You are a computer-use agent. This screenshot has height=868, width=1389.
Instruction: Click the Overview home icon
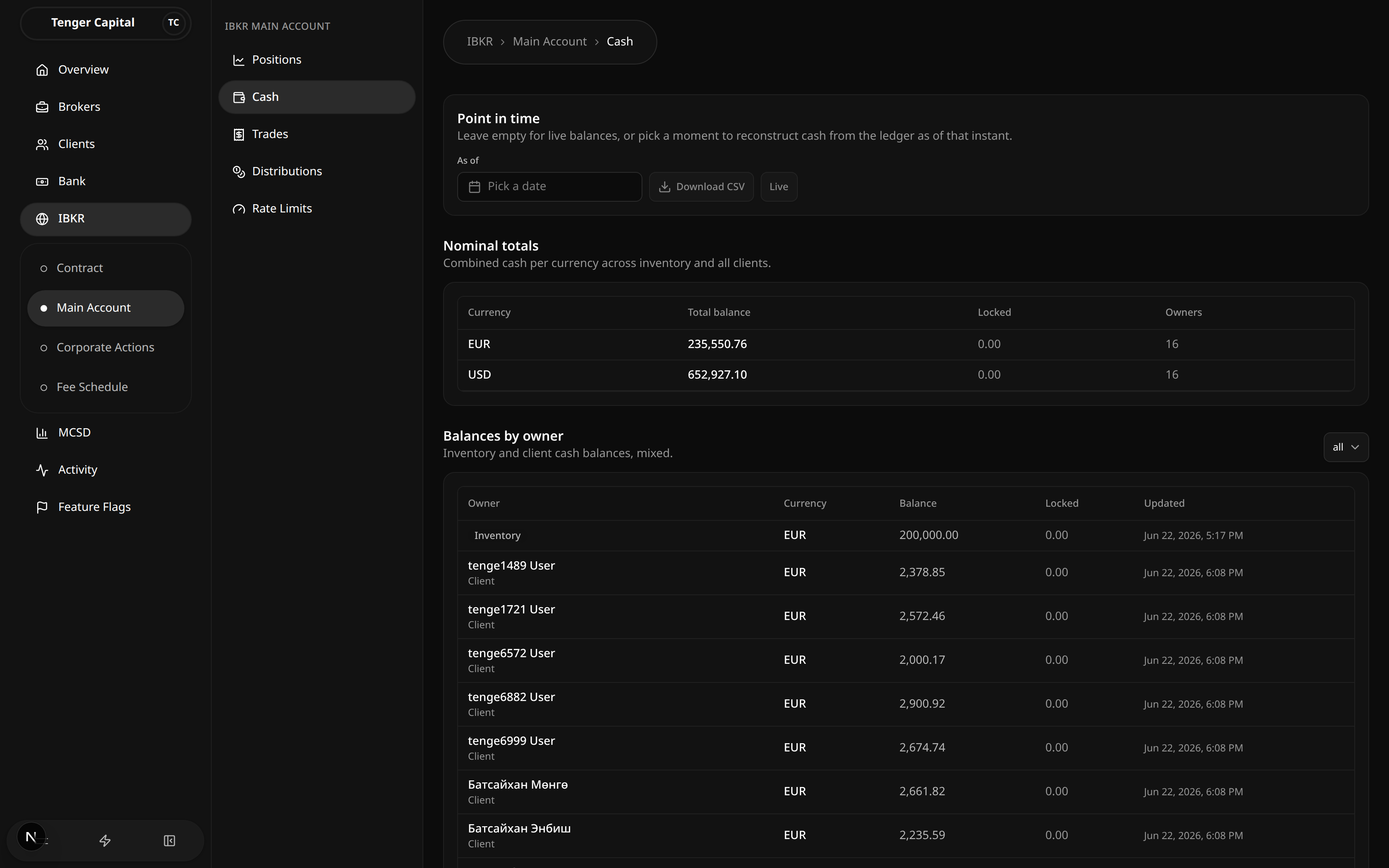pos(42,70)
